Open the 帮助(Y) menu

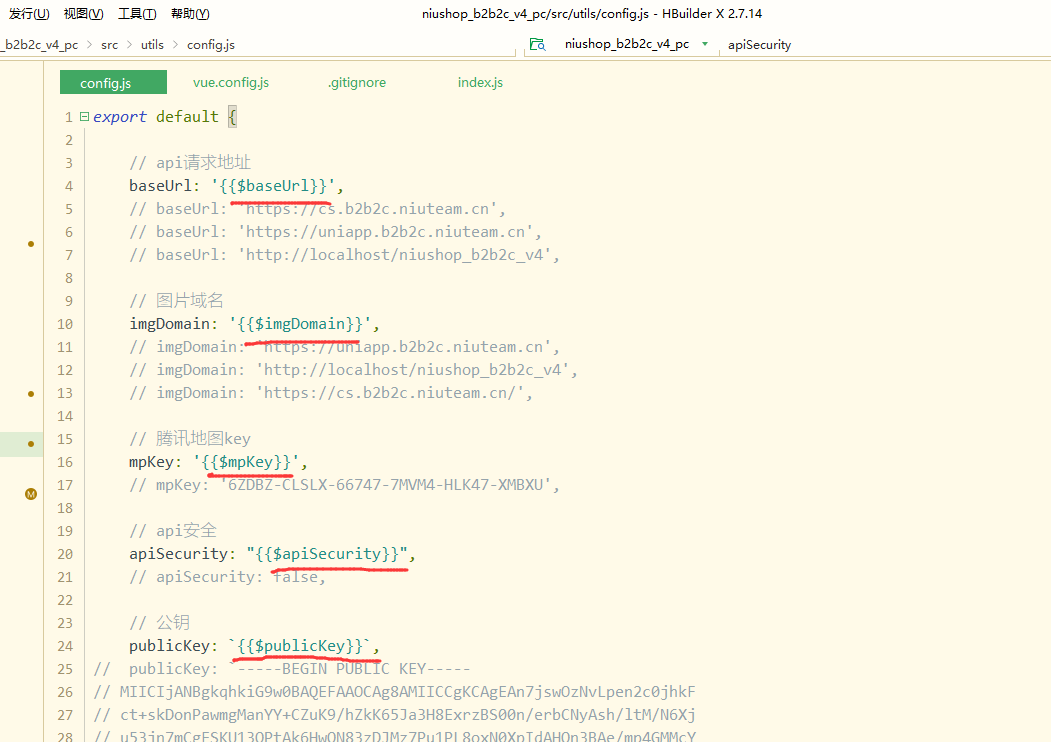(190, 14)
